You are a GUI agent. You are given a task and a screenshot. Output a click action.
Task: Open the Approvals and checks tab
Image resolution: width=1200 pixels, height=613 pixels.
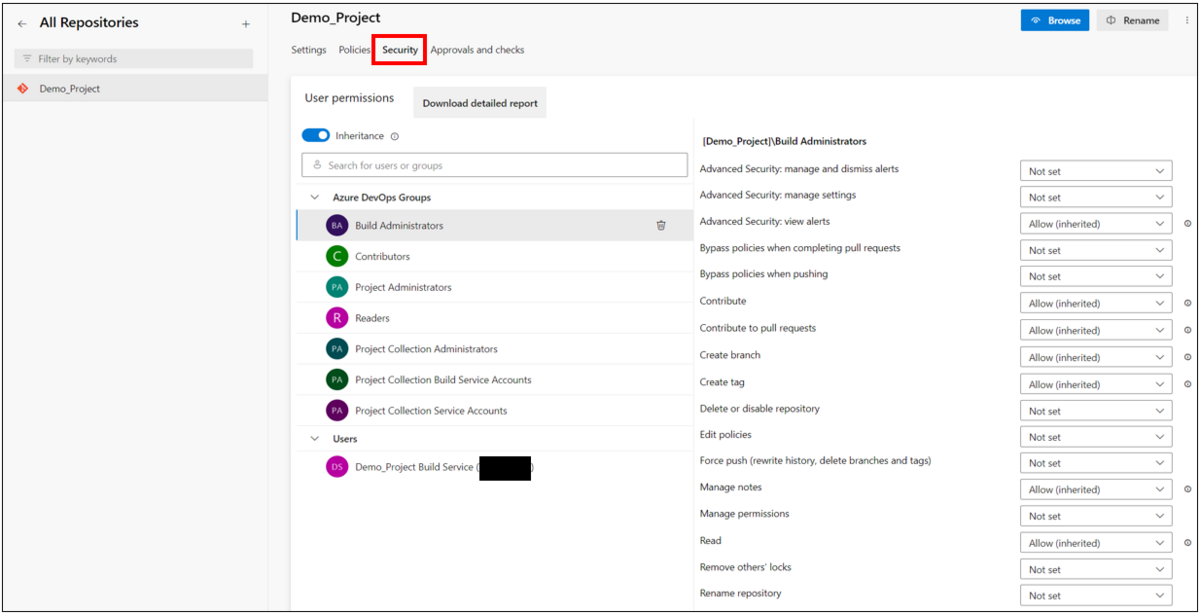coord(477,50)
